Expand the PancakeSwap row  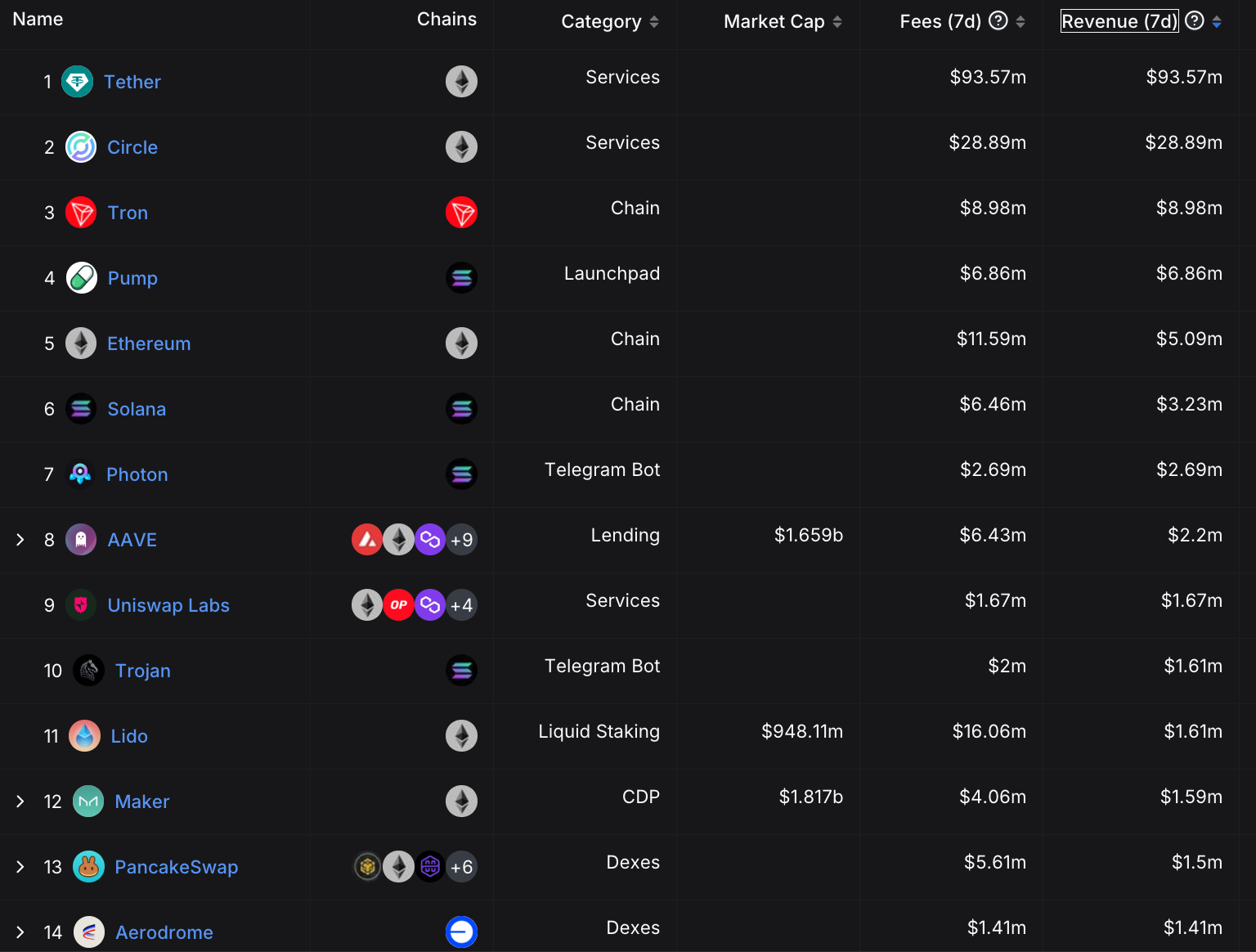[20, 867]
